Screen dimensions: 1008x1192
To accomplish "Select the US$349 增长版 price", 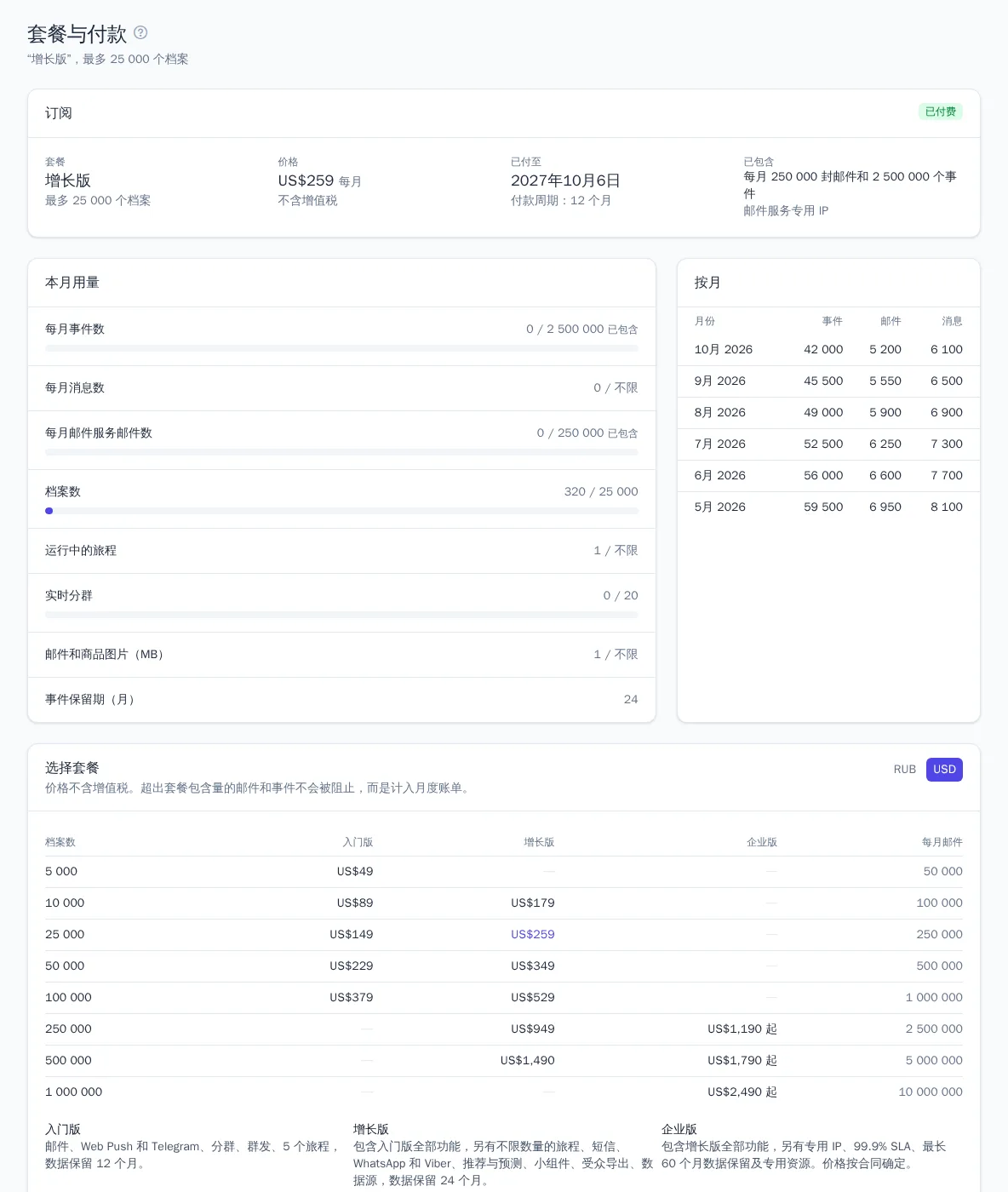I will pos(533,966).
